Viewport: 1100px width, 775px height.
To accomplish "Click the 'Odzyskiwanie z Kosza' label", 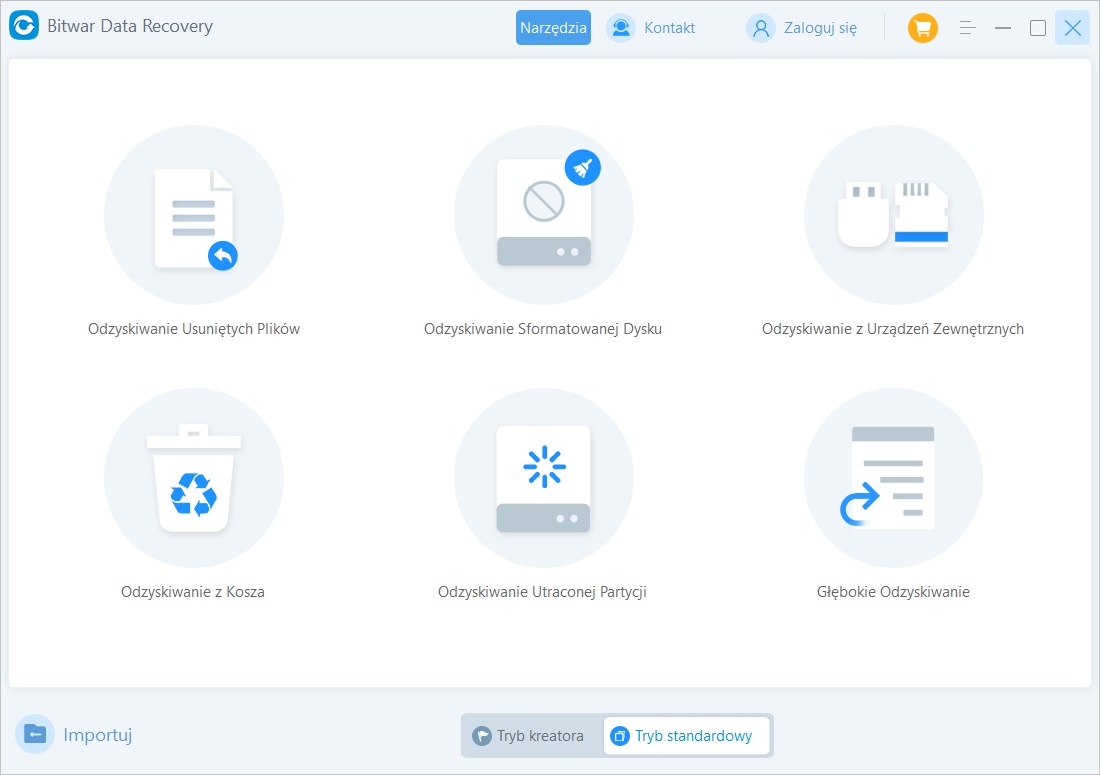I will [193, 592].
